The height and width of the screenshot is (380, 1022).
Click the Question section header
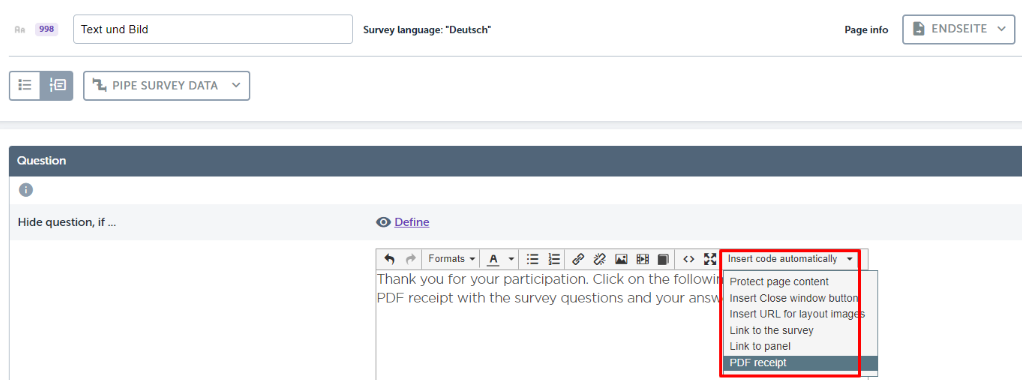(x=516, y=160)
